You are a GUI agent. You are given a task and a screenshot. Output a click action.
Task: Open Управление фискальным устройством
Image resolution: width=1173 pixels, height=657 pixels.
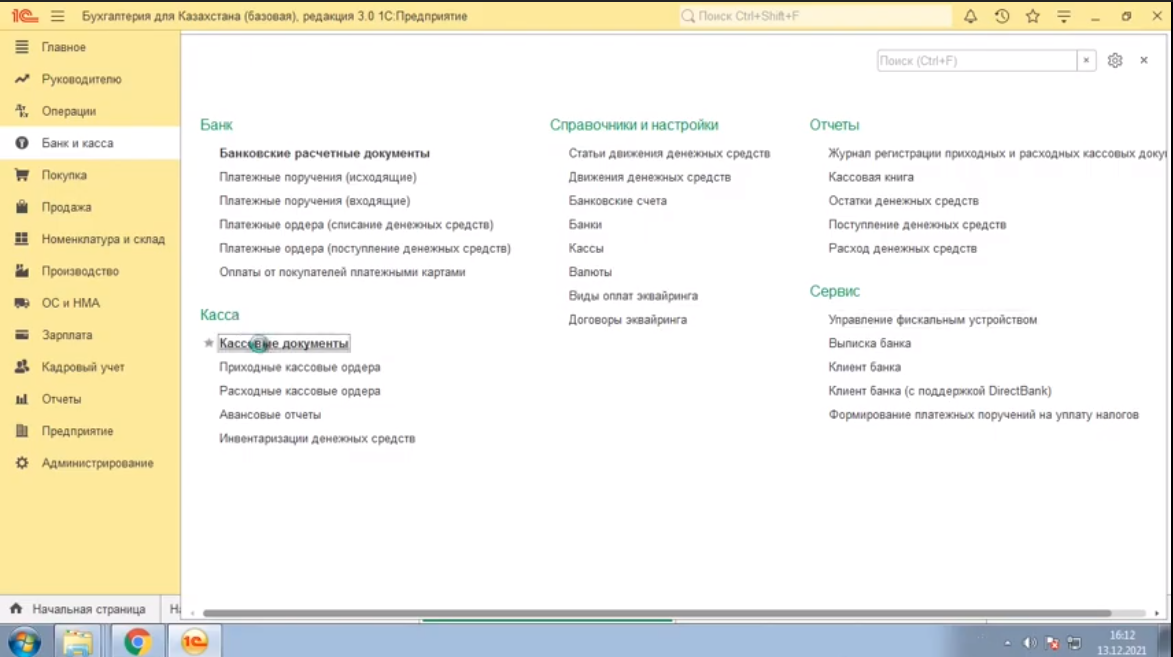932,320
